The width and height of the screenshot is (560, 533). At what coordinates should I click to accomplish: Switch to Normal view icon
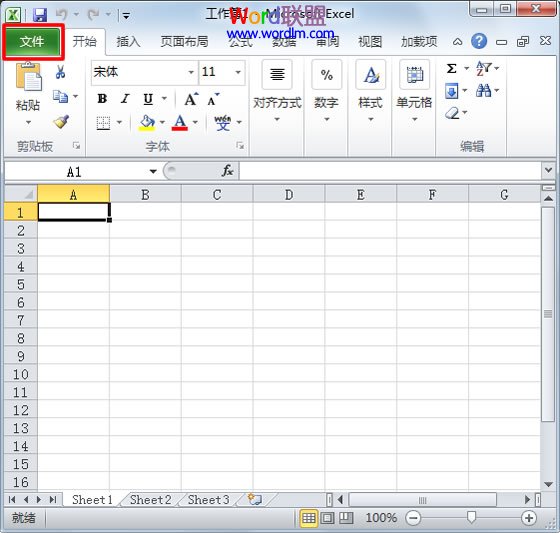coord(309,518)
